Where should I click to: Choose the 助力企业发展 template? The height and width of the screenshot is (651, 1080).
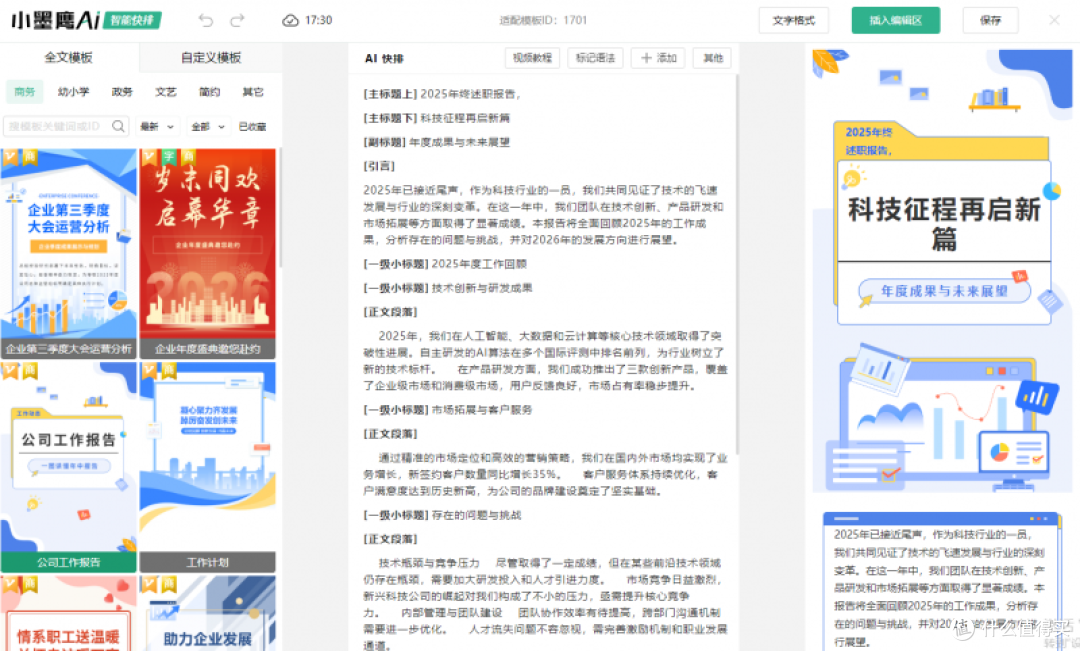click(x=207, y=613)
